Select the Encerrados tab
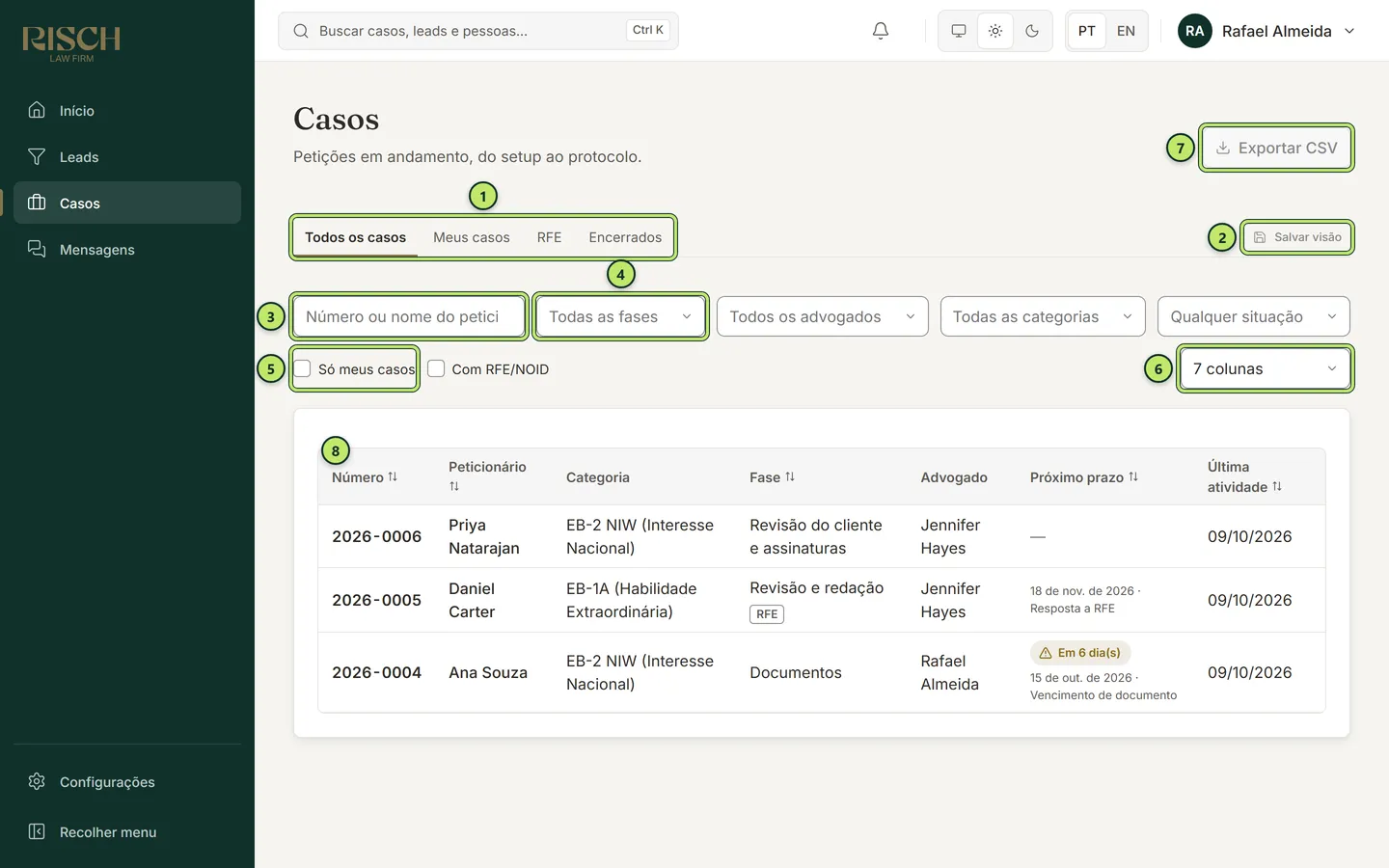This screenshot has height=868, width=1389. (x=625, y=237)
